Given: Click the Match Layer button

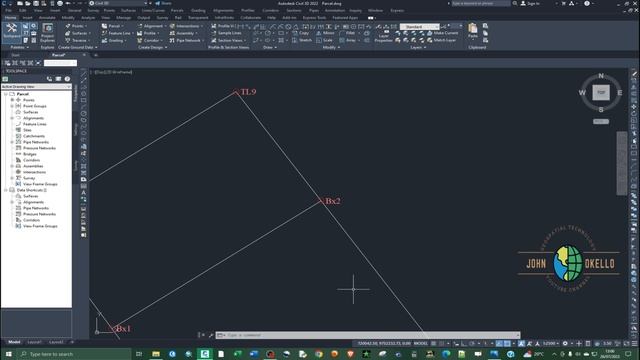Looking at the screenshot, I should [x=442, y=40].
